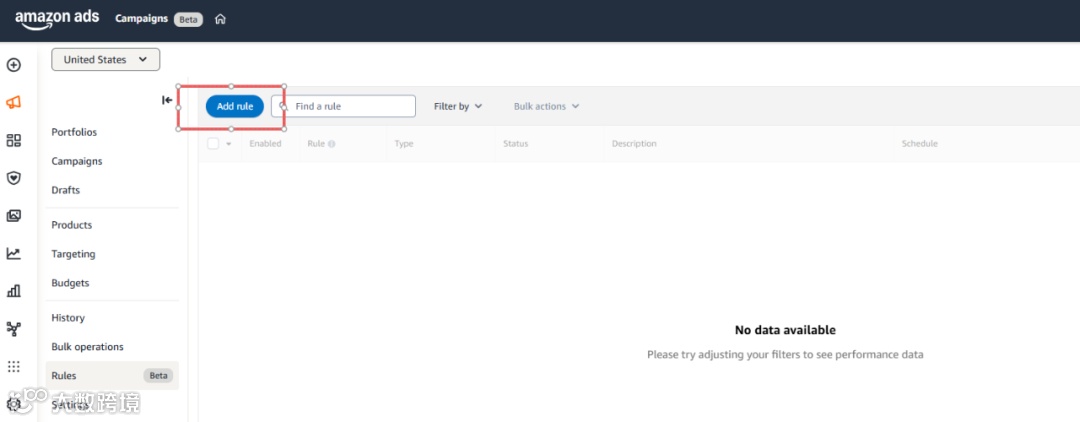Screen dimensions: 1080x422
Task: Open the nine-dot apps grid icon
Action: tap(14, 366)
